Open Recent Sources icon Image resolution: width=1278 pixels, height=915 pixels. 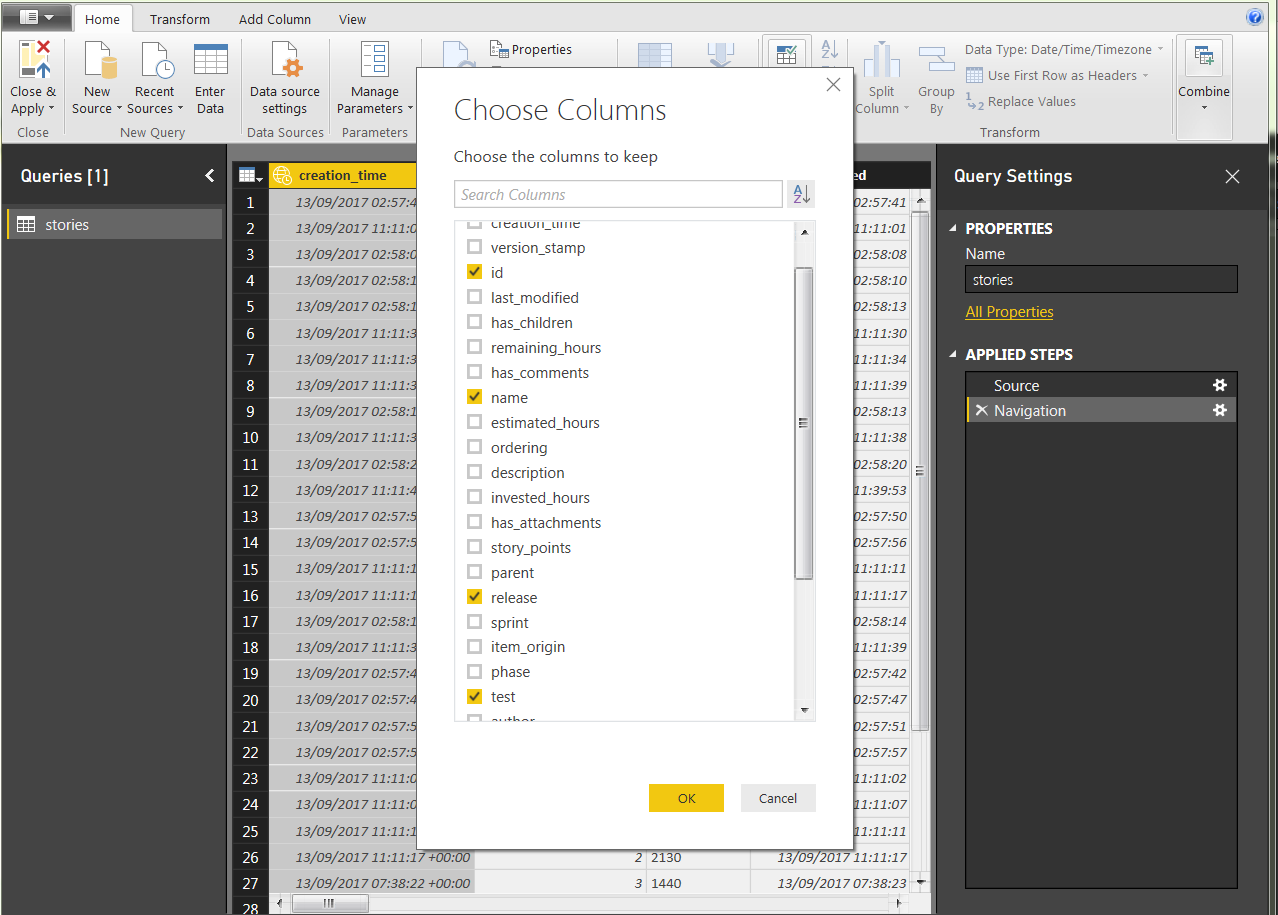pos(155,61)
